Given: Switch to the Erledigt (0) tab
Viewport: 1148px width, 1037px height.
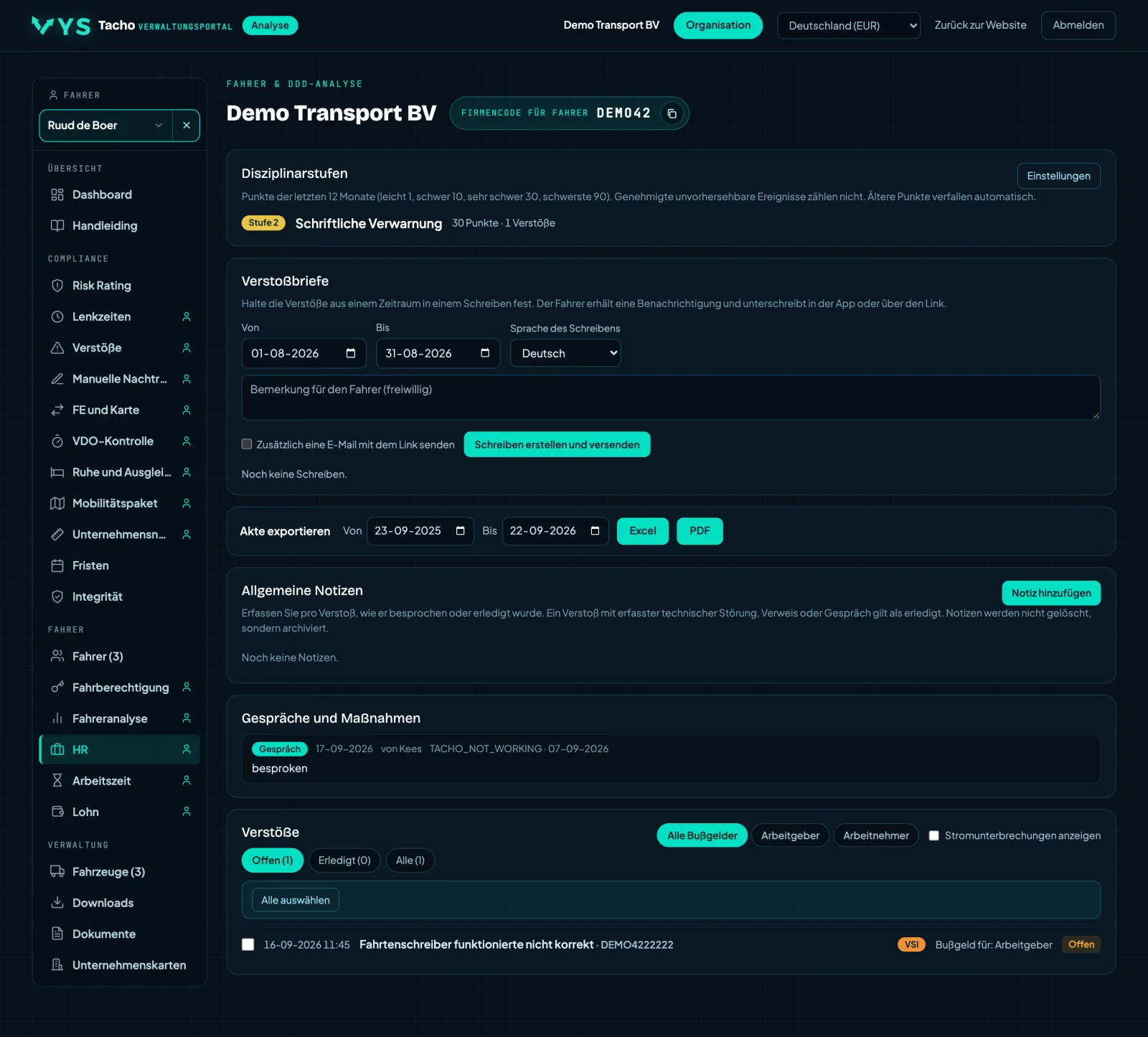Looking at the screenshot, I should (344, 860).
